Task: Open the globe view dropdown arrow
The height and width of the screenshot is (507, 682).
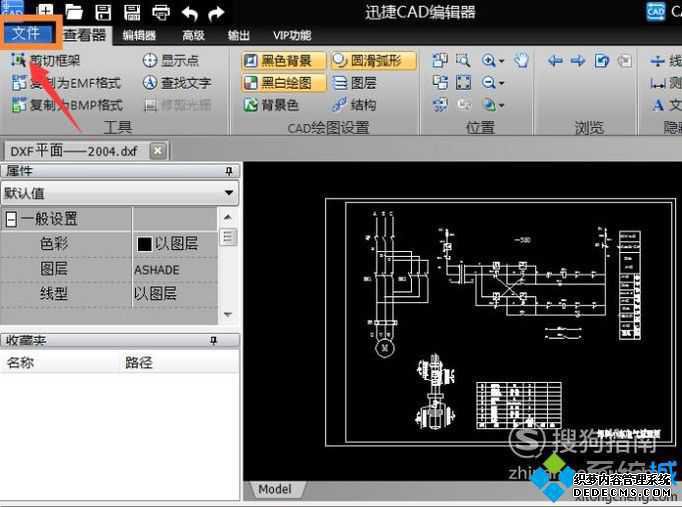Action: [501, 105]
